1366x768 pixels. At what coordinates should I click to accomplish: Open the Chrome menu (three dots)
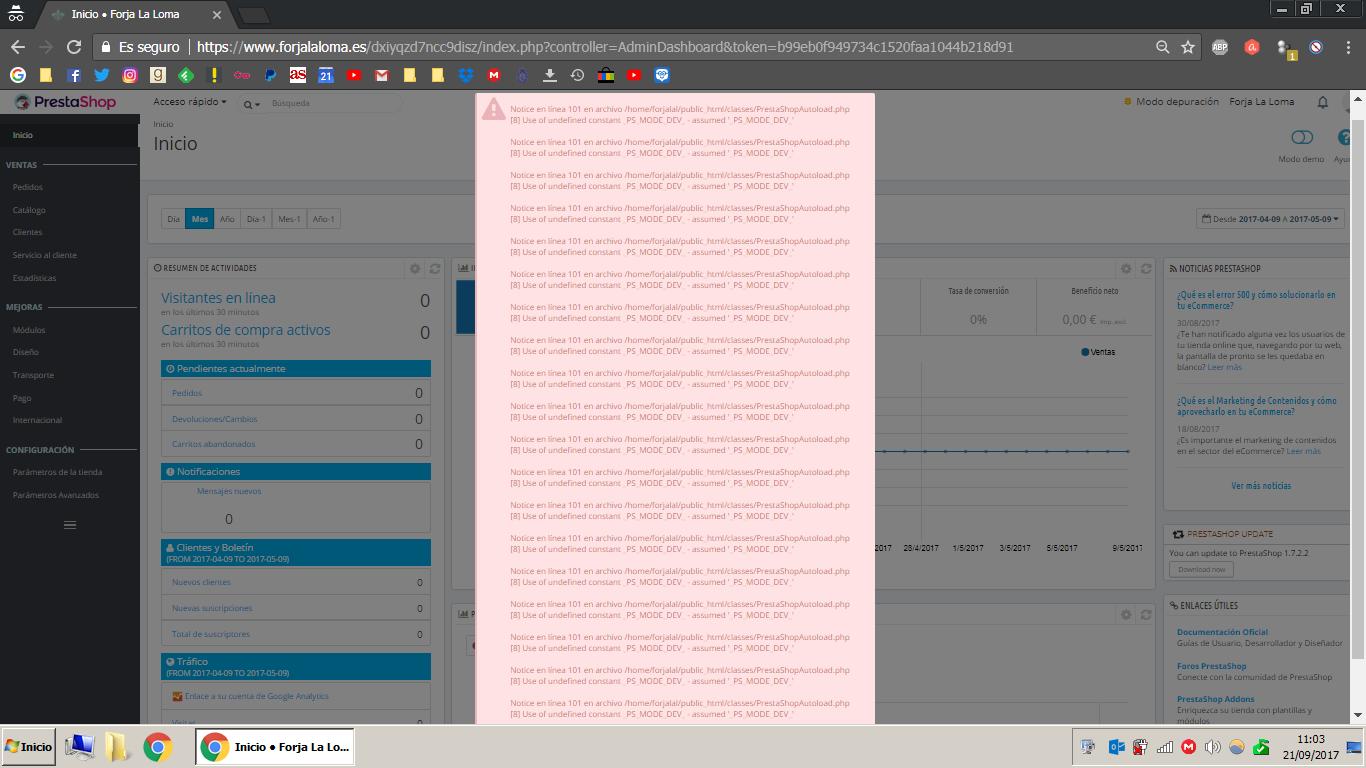tap(1347, 47)
